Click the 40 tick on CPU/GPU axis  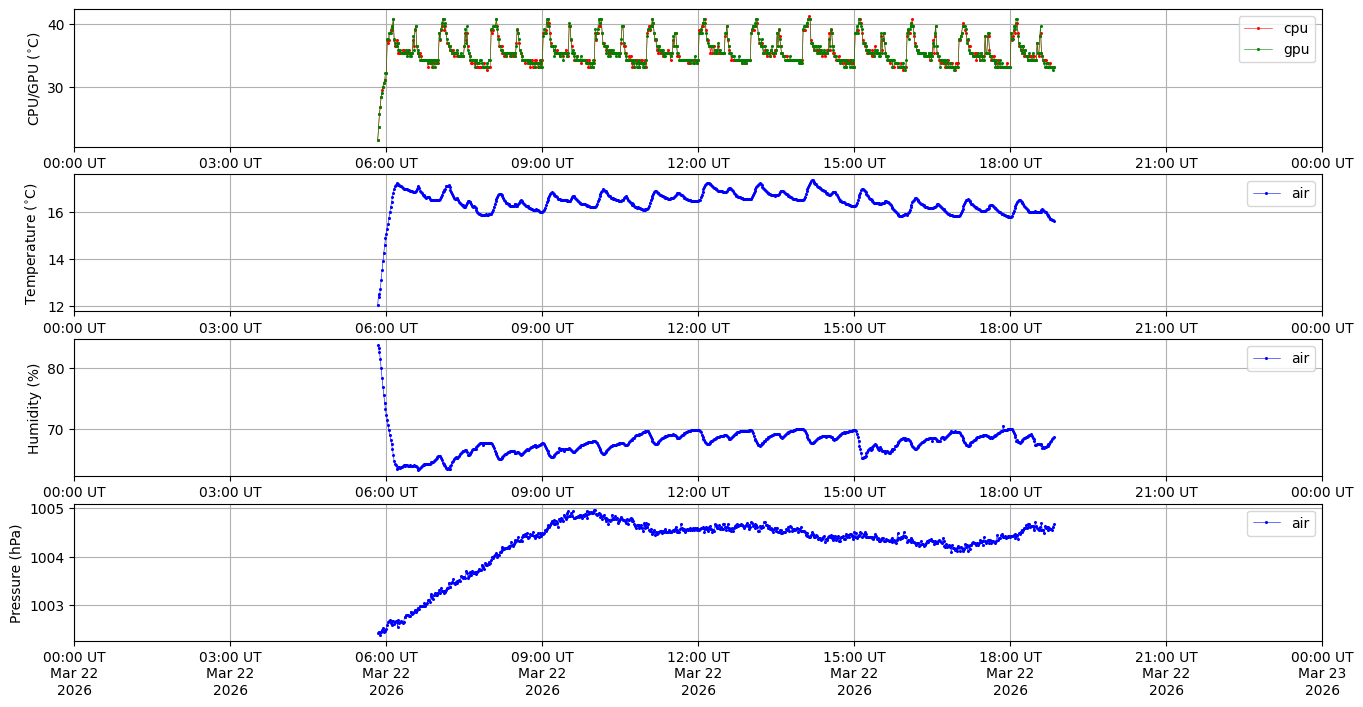pyautogui.click(x=56, y=24)
